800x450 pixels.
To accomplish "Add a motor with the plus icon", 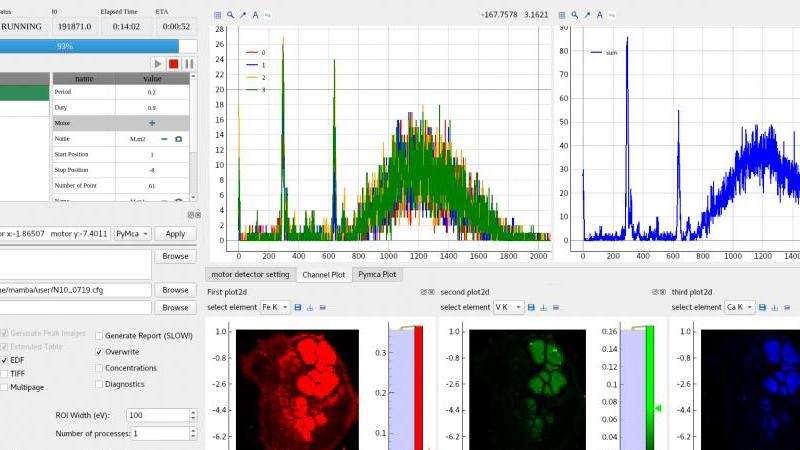I will [x=152, y=123].
